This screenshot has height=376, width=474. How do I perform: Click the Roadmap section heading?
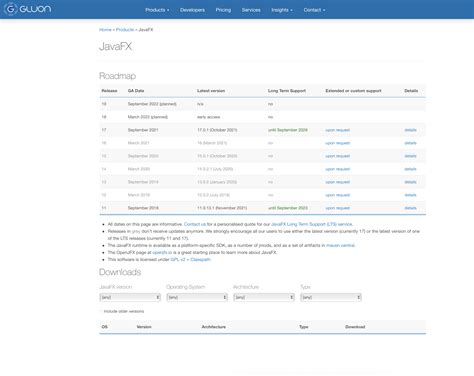pos(117,76)
